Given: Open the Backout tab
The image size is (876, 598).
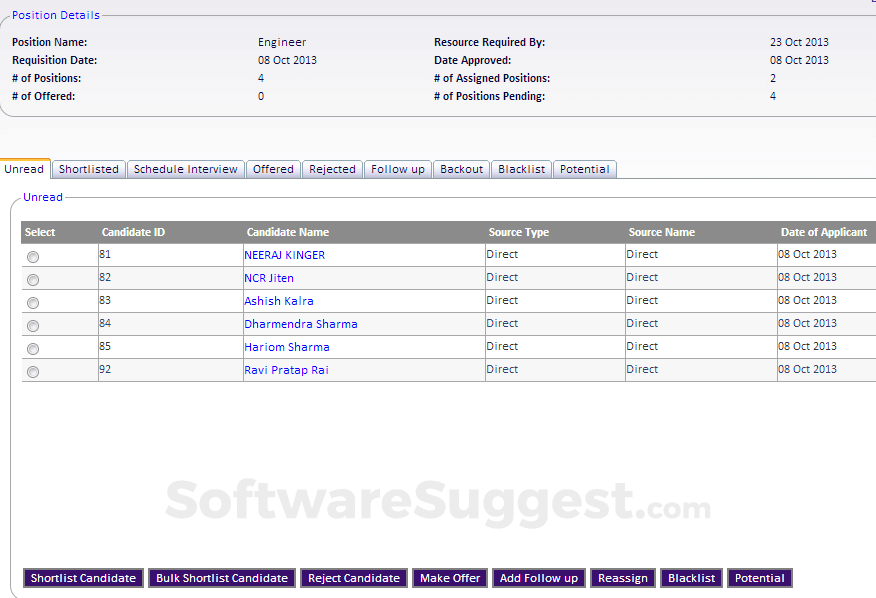Looking at the screenshot, I should (x=461, y=169).
